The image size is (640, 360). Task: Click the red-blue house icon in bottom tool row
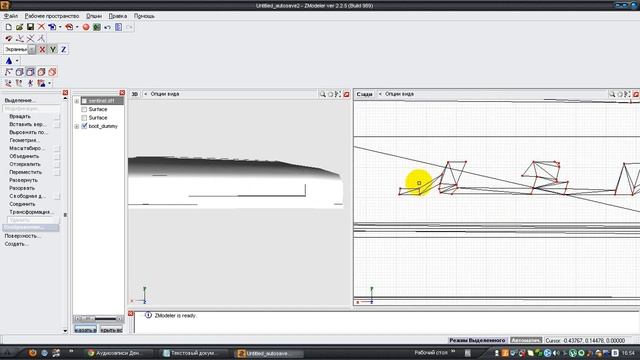[x=41, y=83]
